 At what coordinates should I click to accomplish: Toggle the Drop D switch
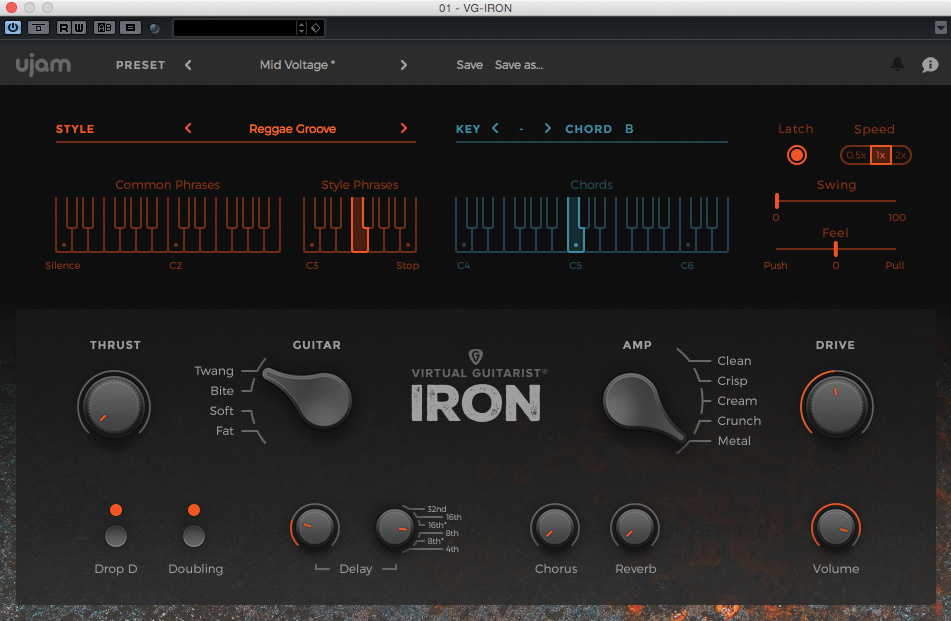tap(116, 535)
